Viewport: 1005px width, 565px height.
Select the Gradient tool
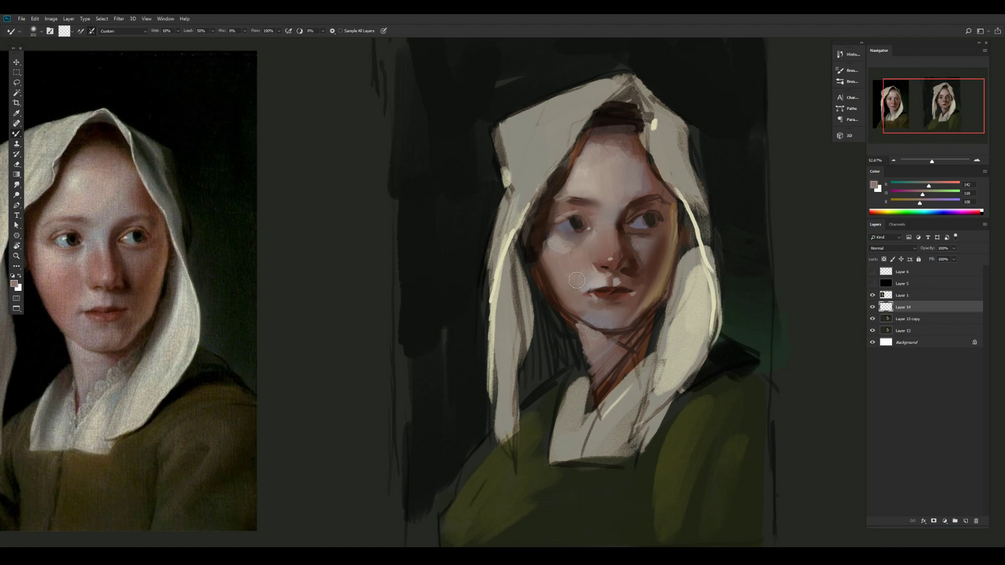[x=17, y=174]
